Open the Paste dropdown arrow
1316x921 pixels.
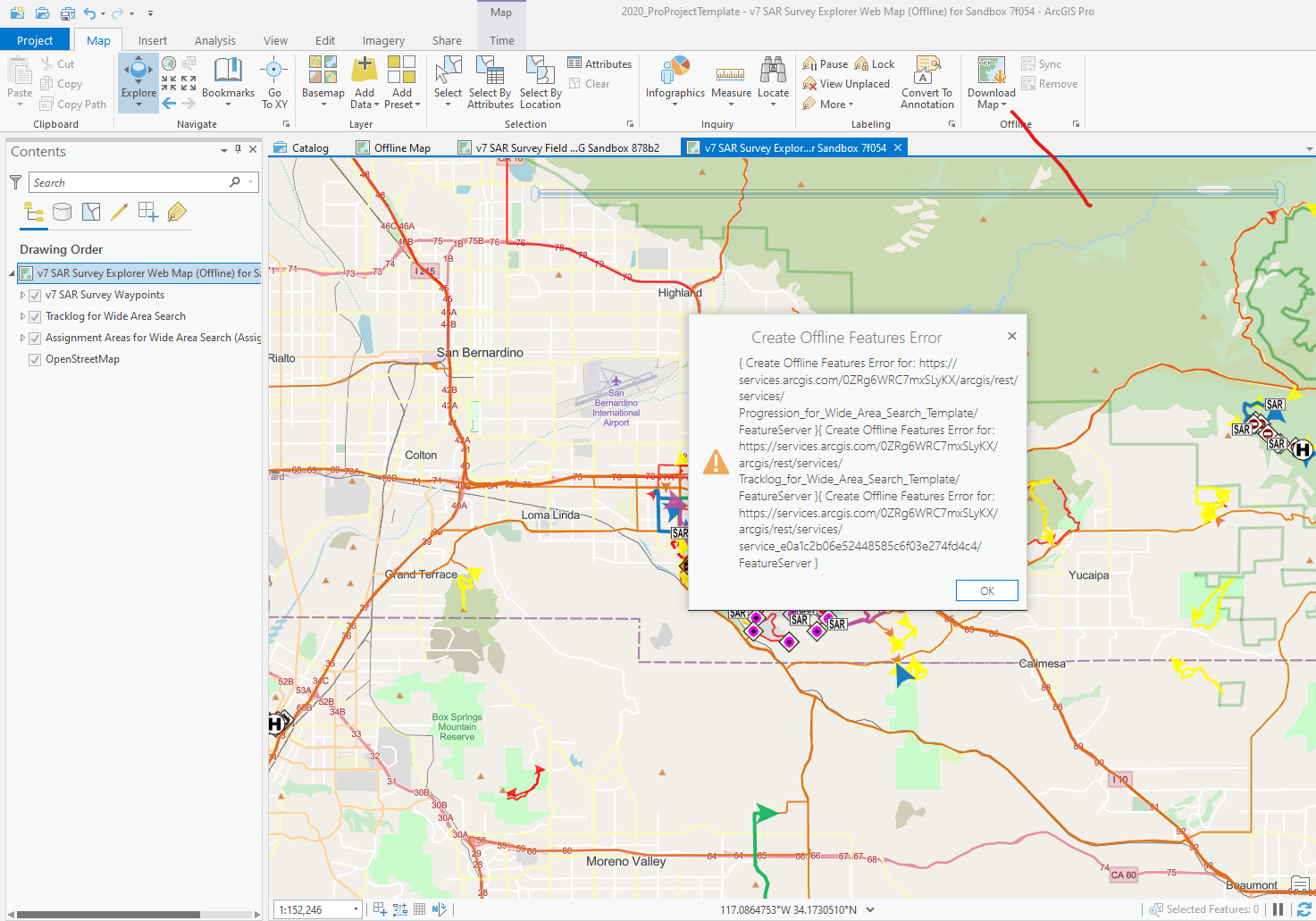[20, 105]
